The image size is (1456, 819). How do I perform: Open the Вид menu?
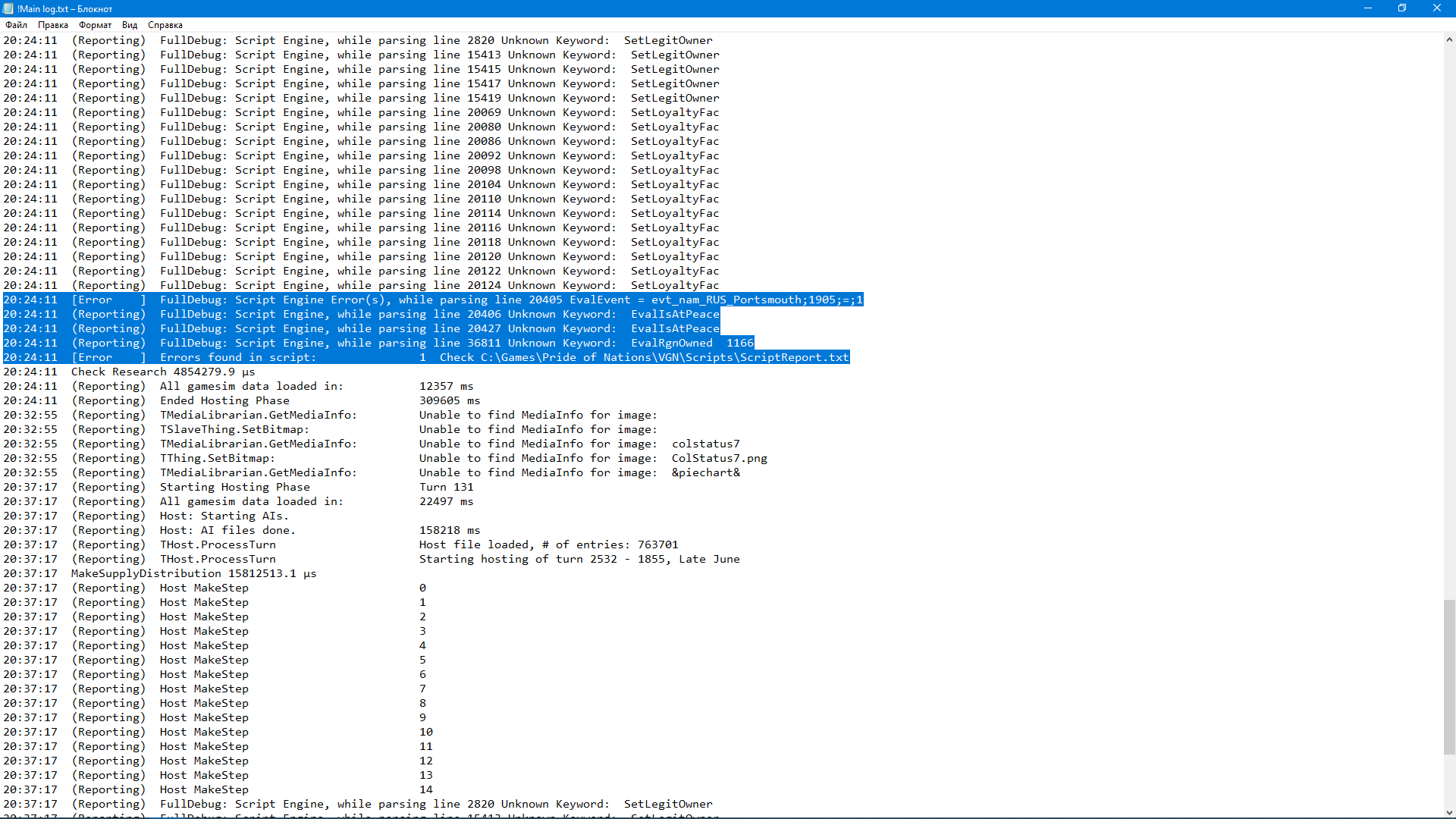[130, 25]
